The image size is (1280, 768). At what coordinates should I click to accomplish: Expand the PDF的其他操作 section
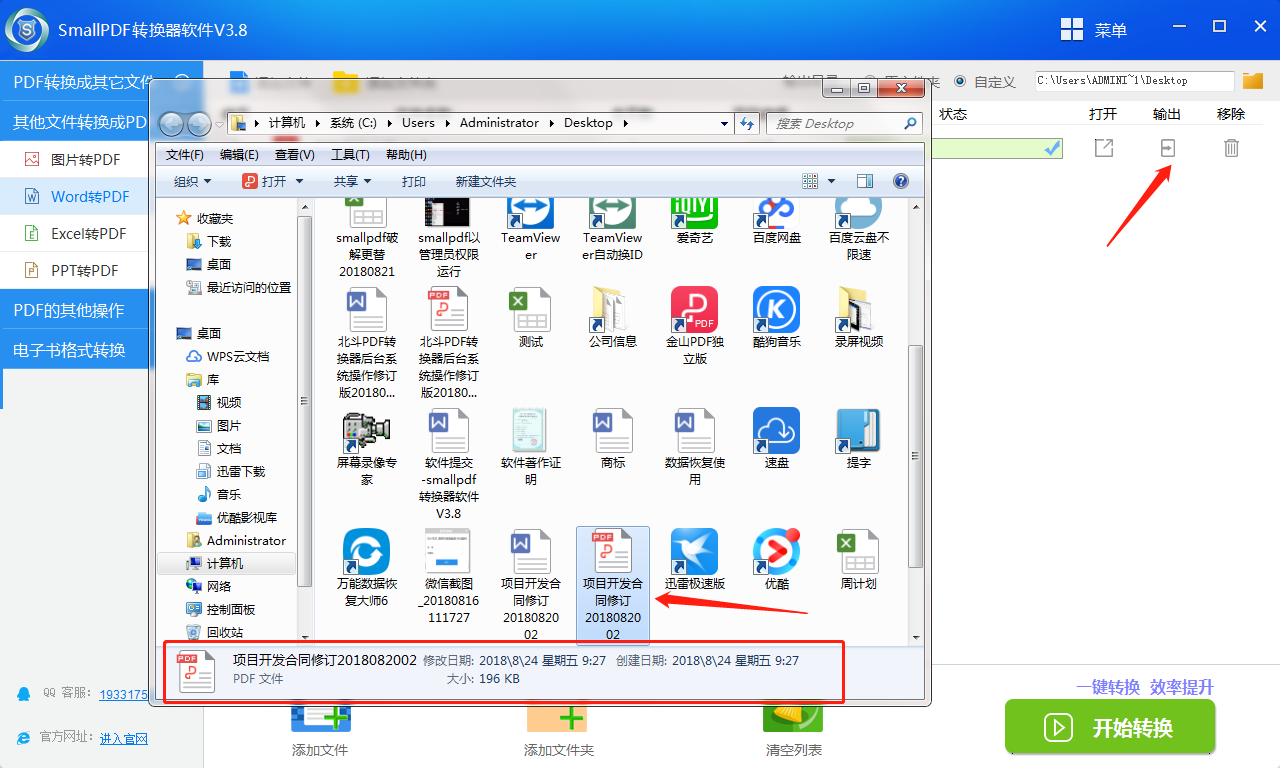point(74,310)
